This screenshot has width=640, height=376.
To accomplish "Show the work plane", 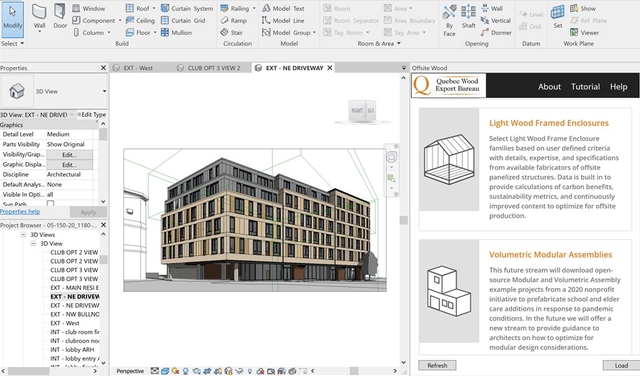I will (x=583, y=8).
